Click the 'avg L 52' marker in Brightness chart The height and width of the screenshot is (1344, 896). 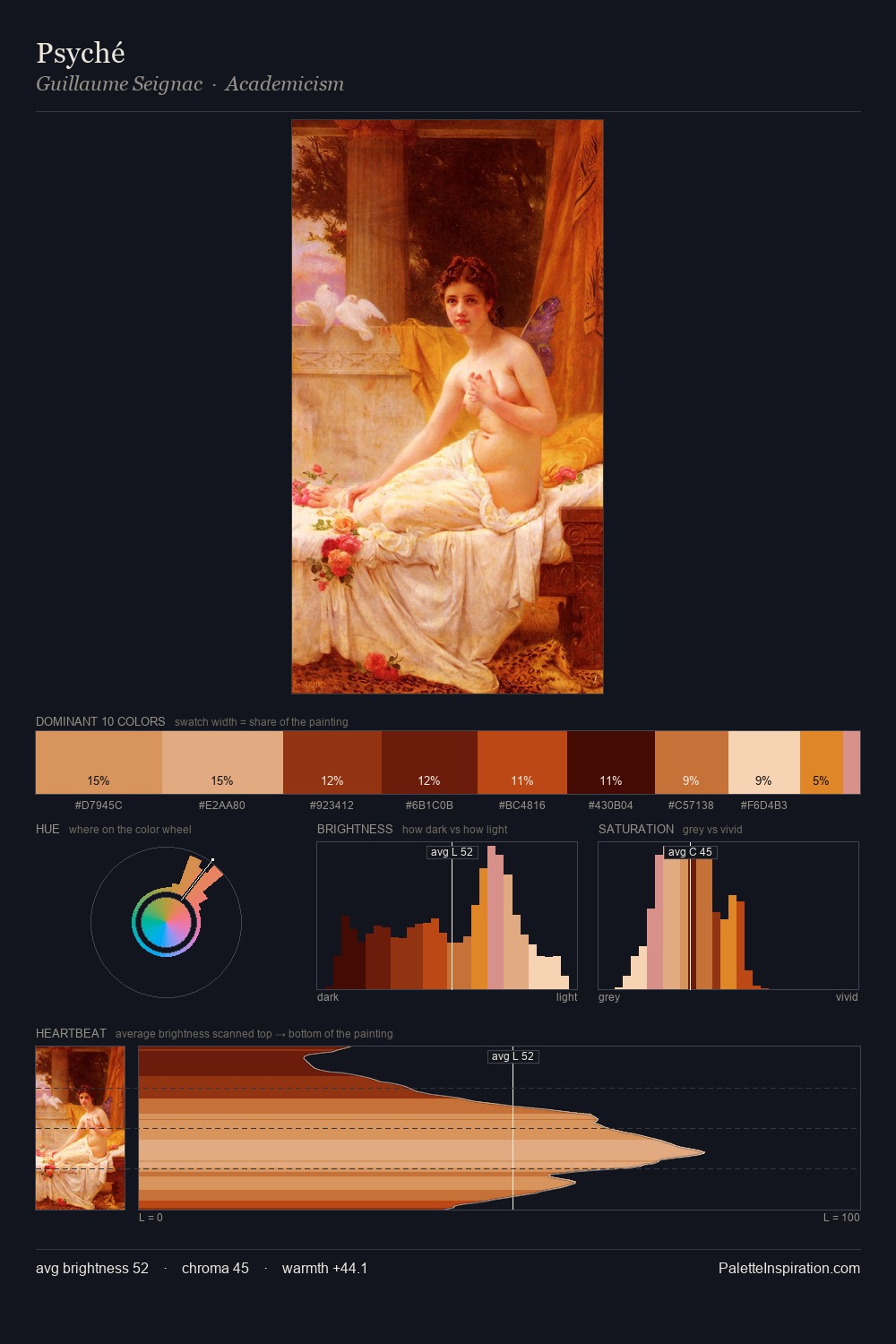[452, 852]
